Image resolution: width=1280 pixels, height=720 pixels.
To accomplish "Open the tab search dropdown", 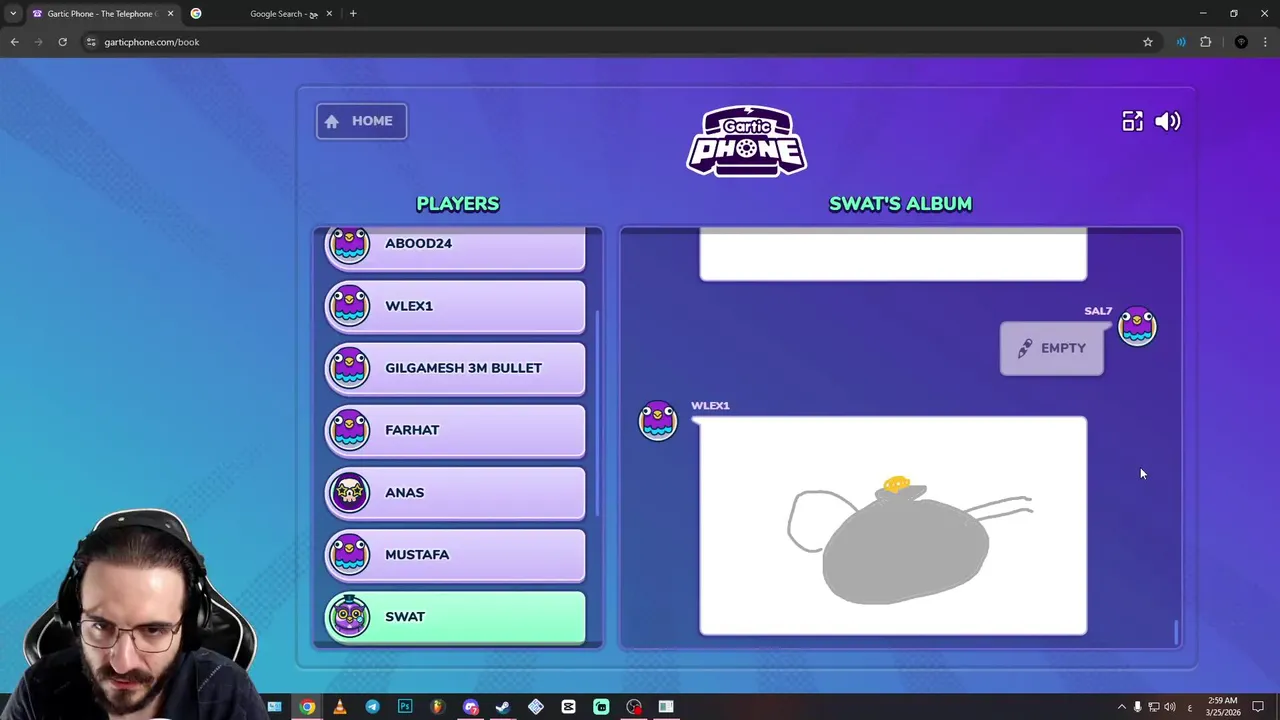I will point(13,14).
